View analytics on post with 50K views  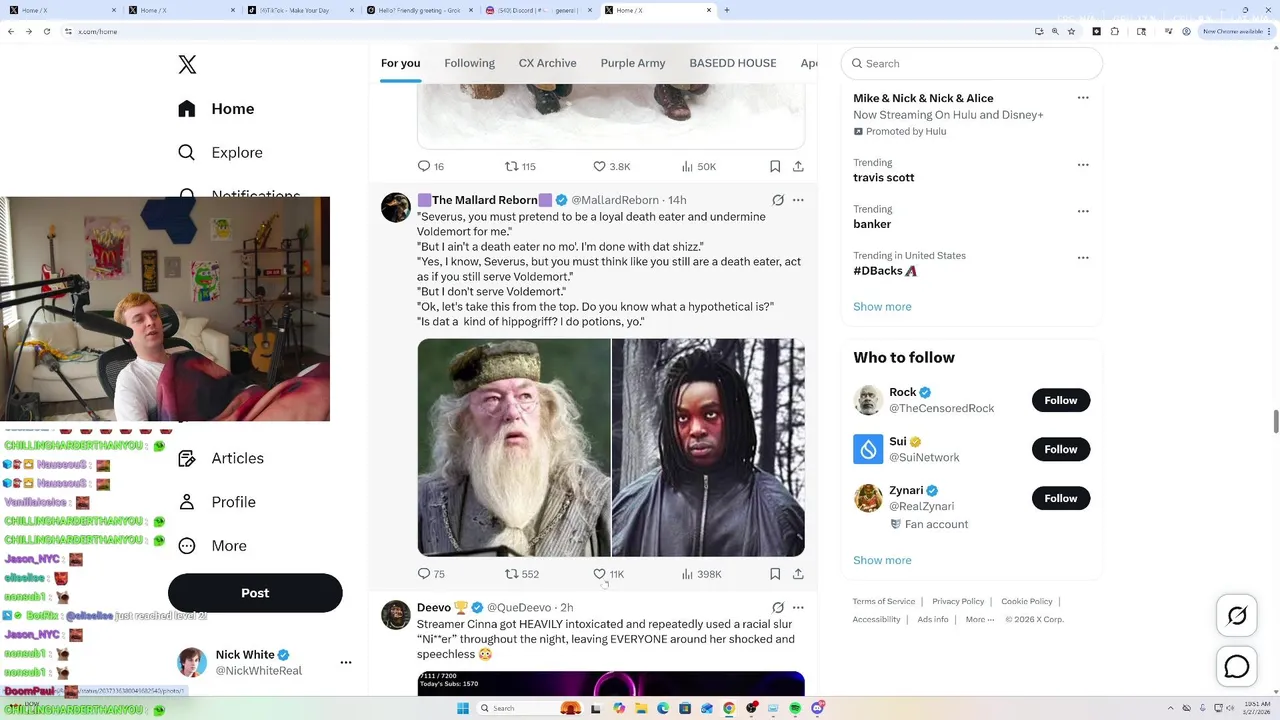[x=687, y=166]
